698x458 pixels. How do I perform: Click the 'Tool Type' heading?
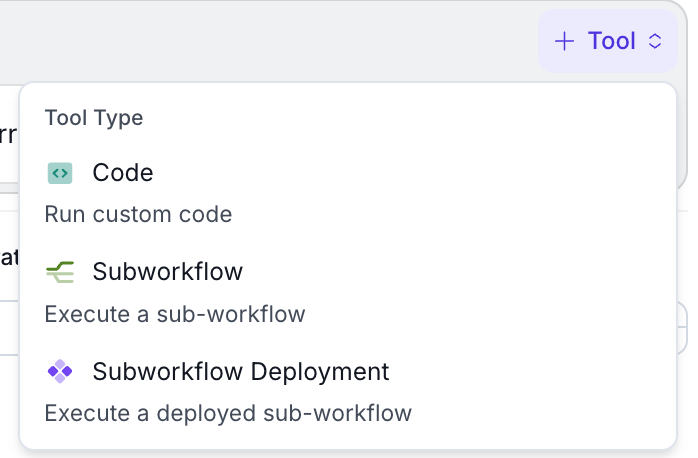(94, 118)
